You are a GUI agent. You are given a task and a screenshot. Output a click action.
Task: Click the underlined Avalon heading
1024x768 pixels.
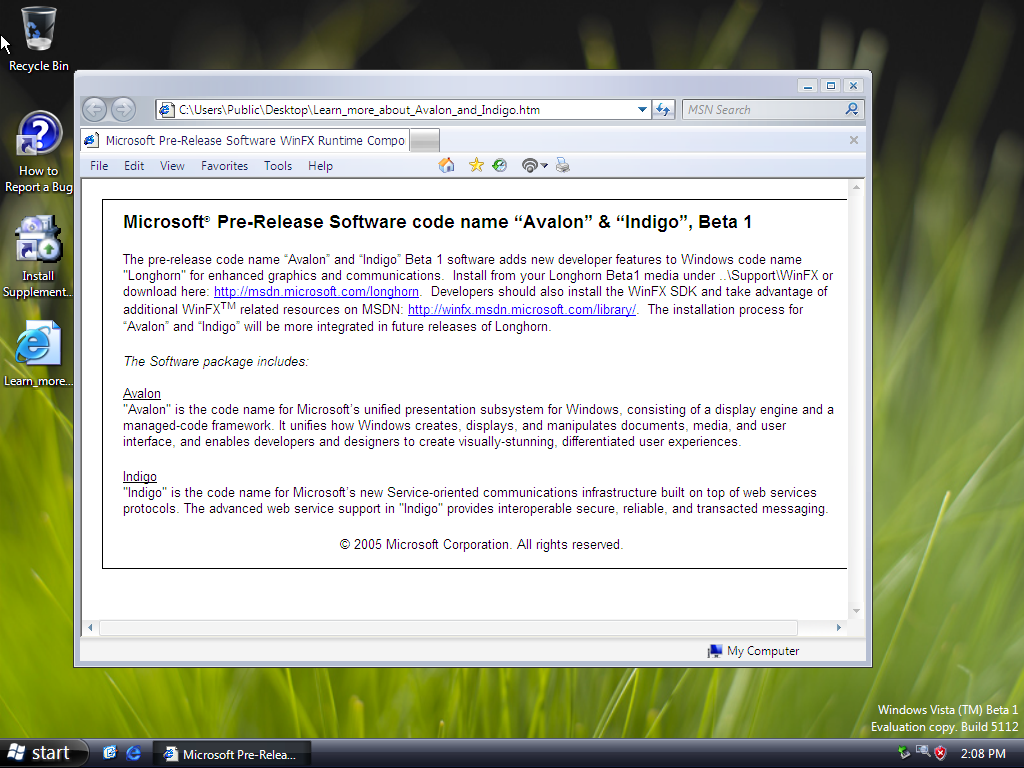(142, 393)
